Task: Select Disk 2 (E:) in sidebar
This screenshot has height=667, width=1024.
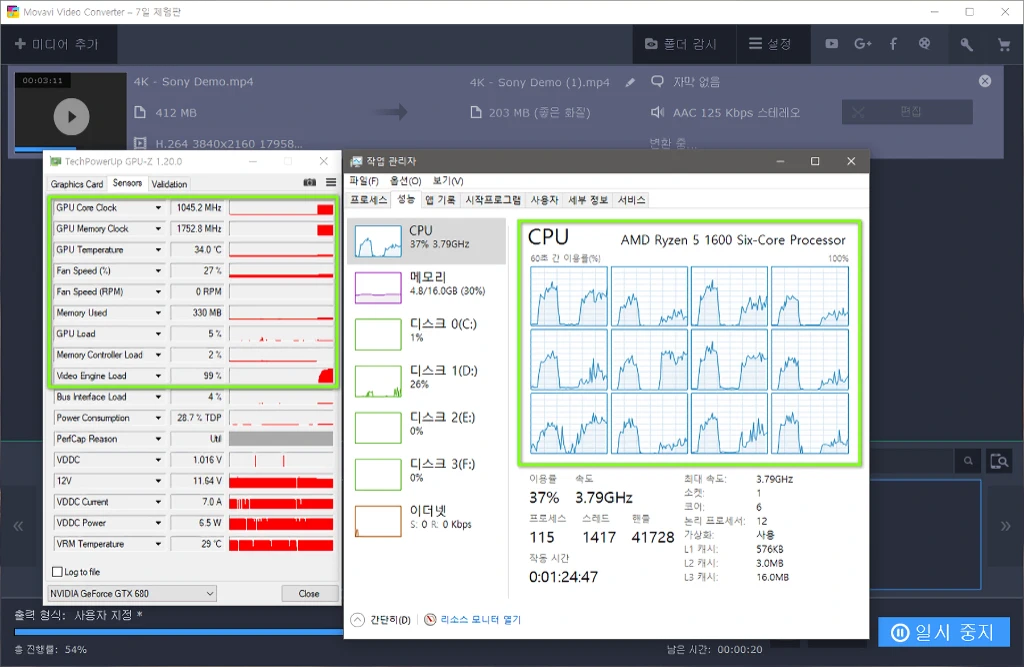Action: pos(427,428)
